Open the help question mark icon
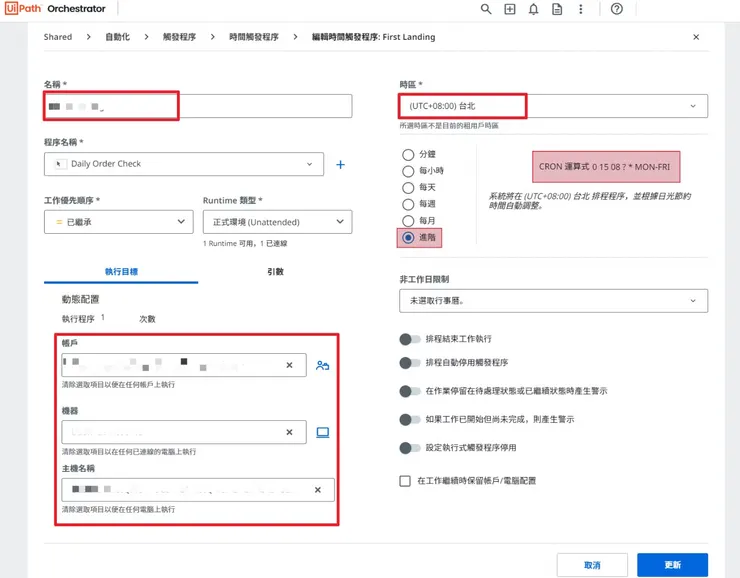Image resolution: width=740 pixels, height=578 pixels. (x=616, y=9)
